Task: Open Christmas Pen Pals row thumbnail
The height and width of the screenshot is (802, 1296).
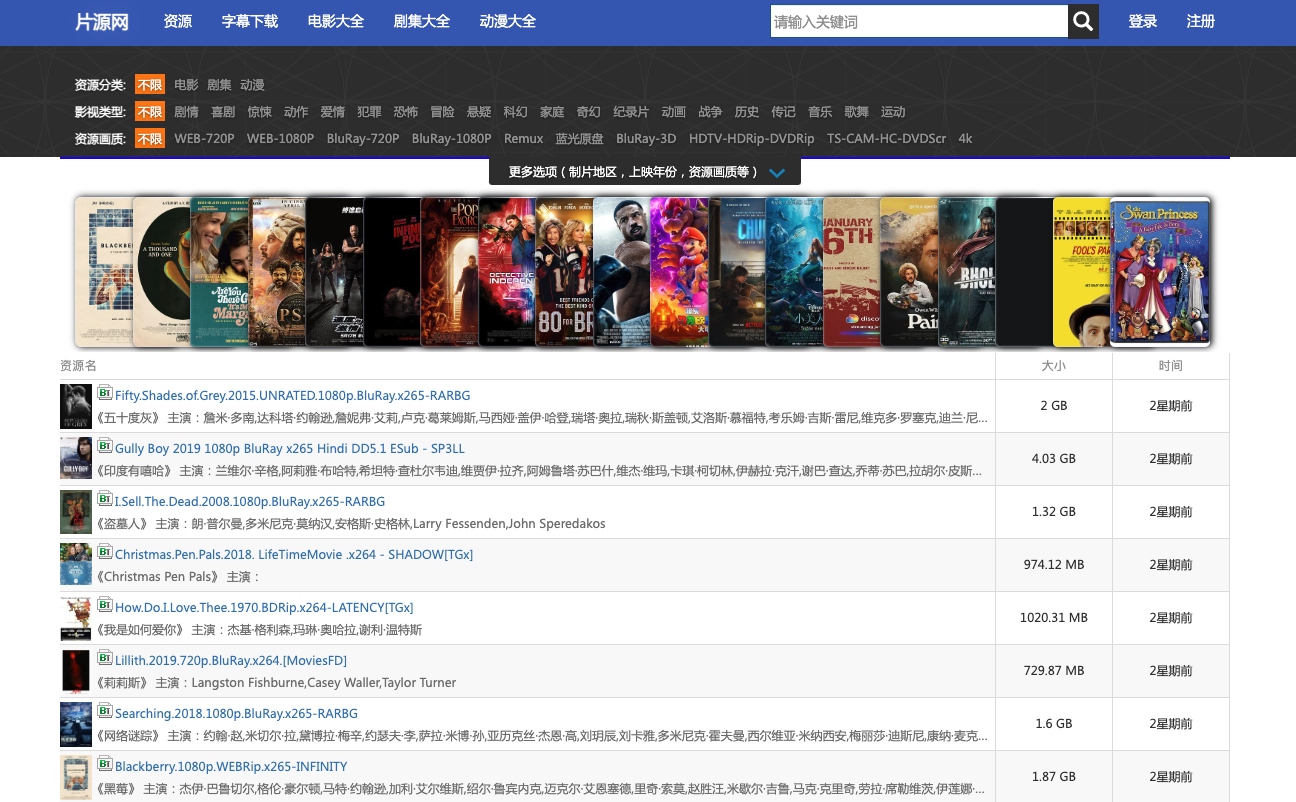Action: click(76, 565)
